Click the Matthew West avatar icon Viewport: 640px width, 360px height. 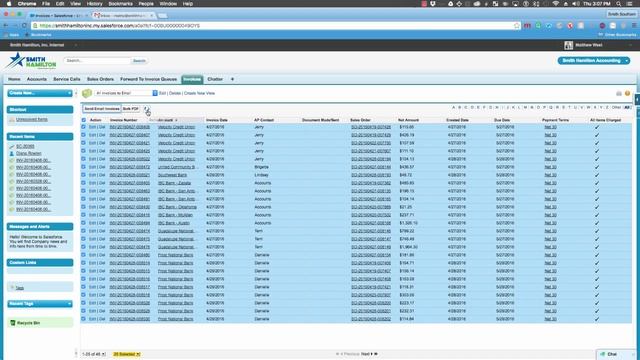[569, 45]
